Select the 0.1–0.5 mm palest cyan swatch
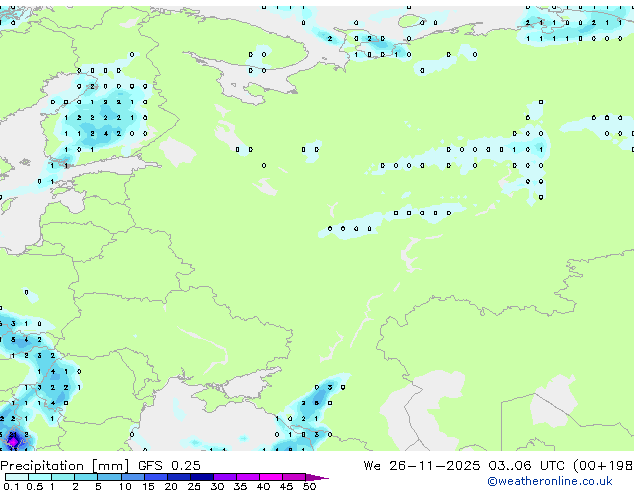This screenshot has height=490, width=634. click(17, 477)
